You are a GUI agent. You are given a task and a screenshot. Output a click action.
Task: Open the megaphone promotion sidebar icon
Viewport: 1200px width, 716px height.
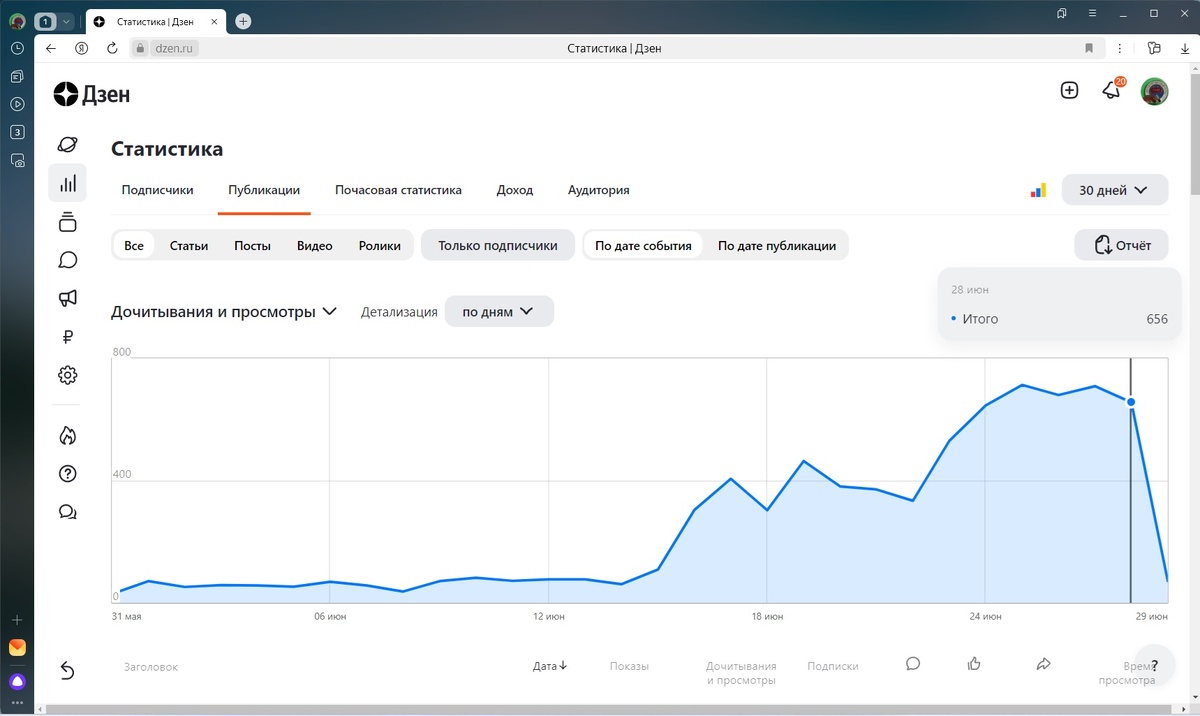[67, 298]
